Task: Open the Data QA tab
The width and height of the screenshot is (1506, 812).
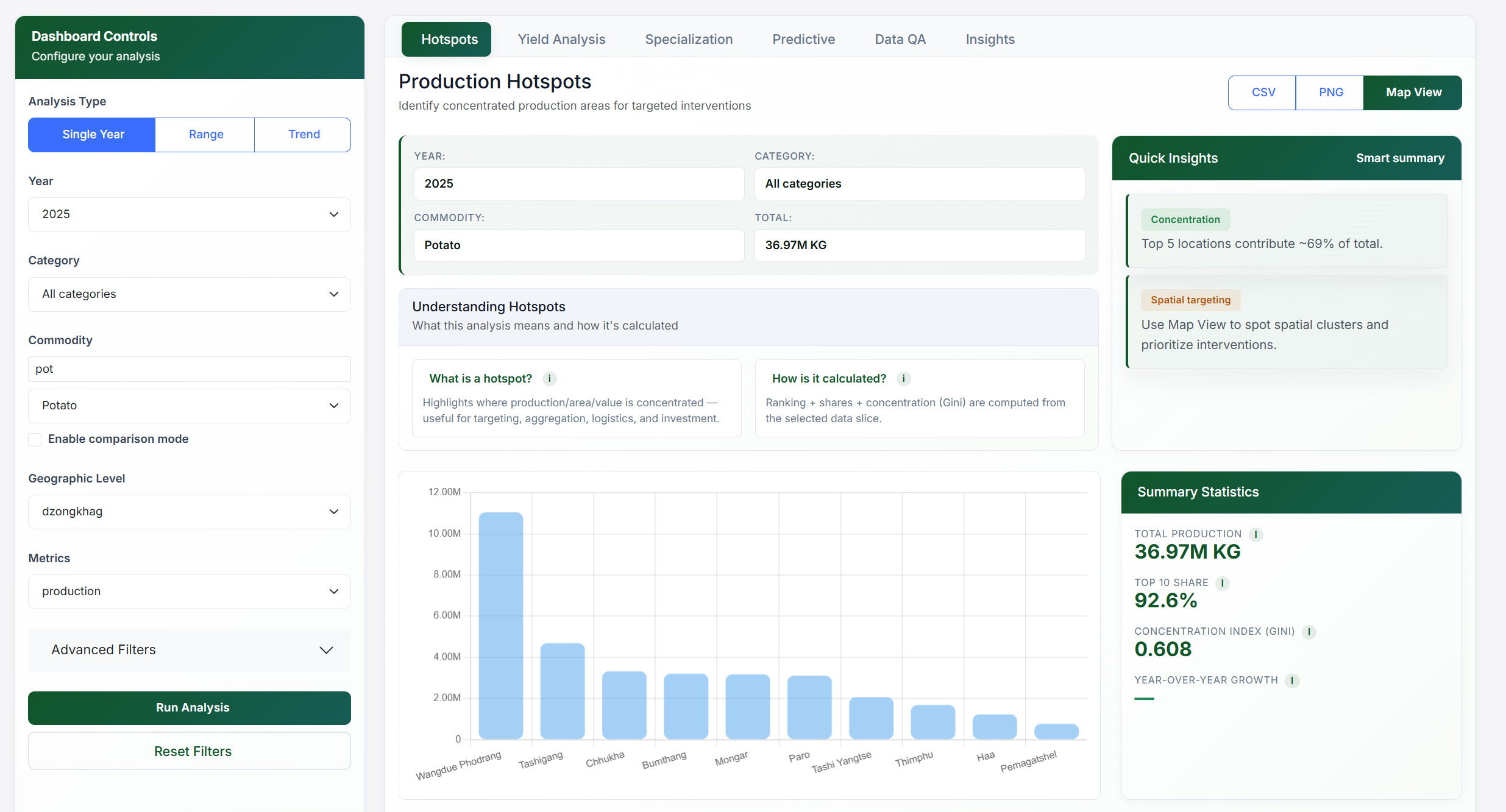Action: point(900,40)
